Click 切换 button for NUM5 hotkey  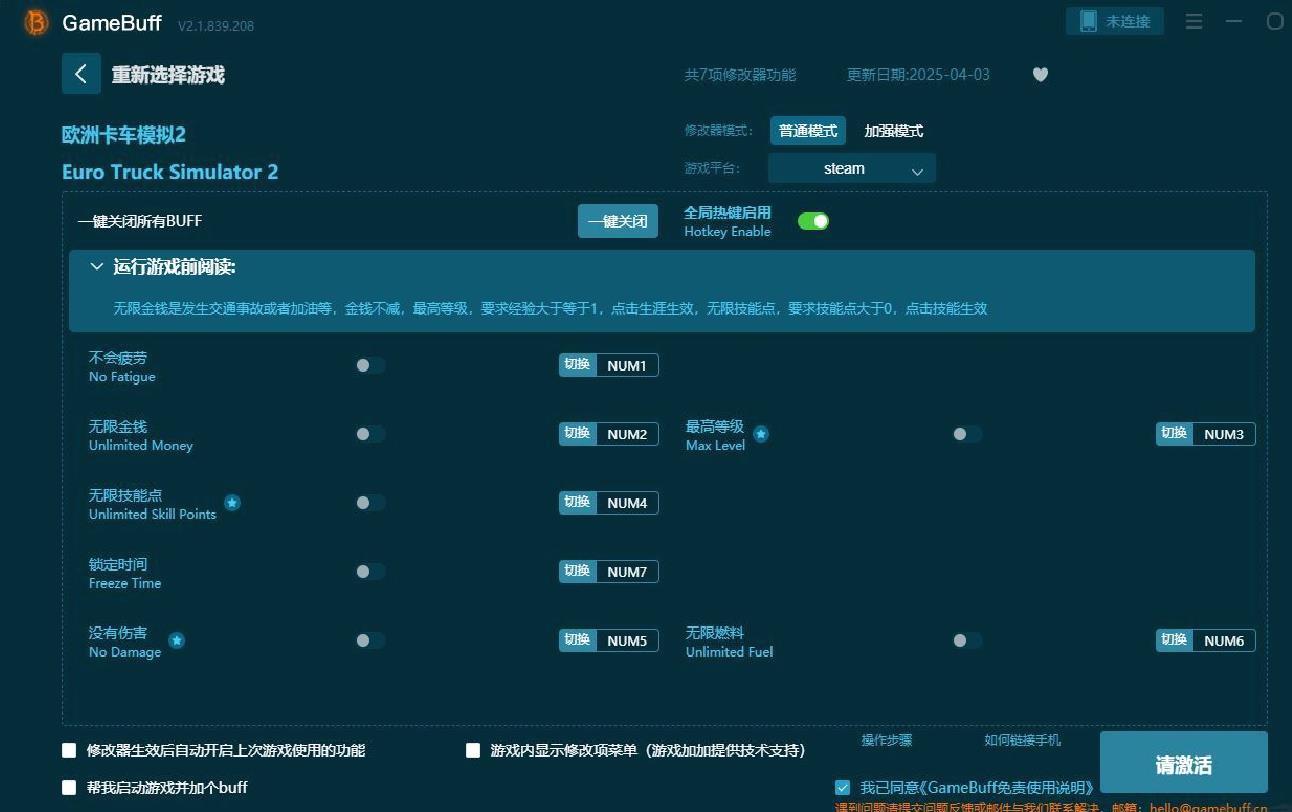coord(577,640)
